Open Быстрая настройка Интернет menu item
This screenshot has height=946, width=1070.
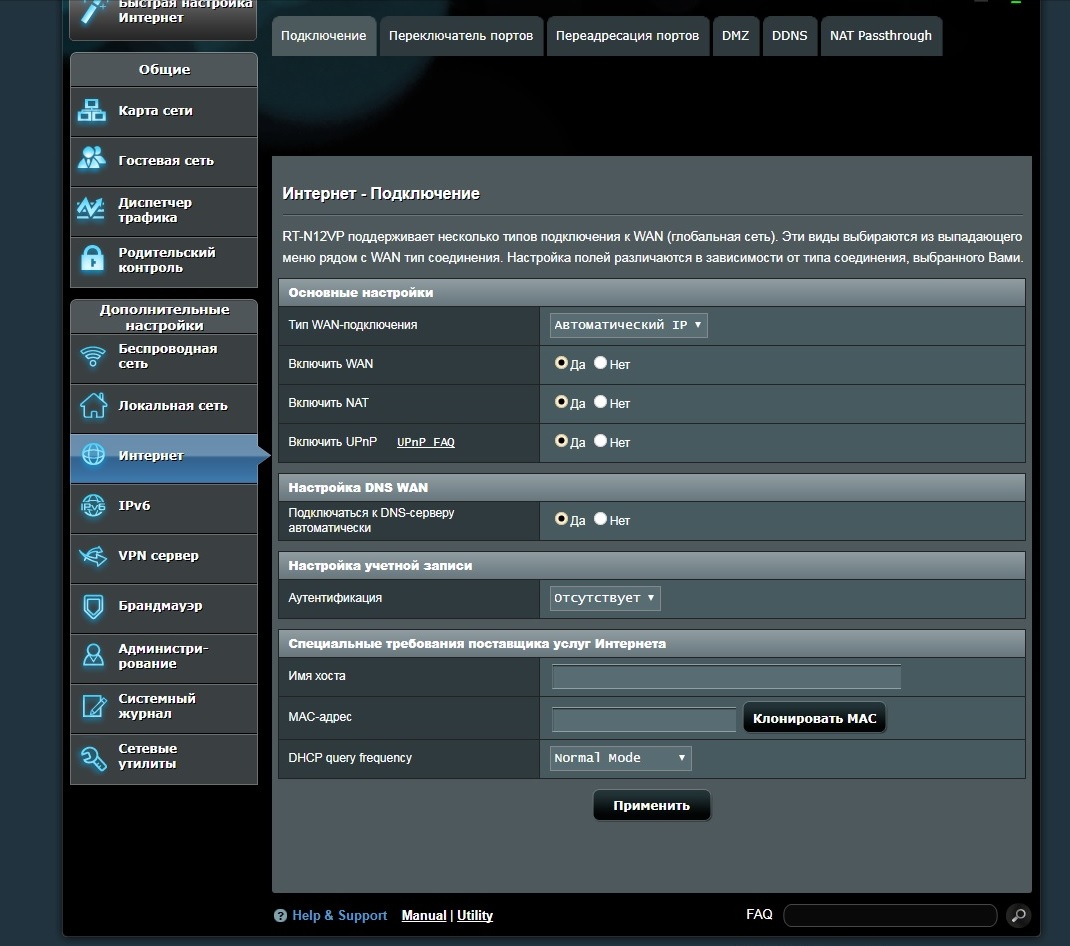[164, 19]
